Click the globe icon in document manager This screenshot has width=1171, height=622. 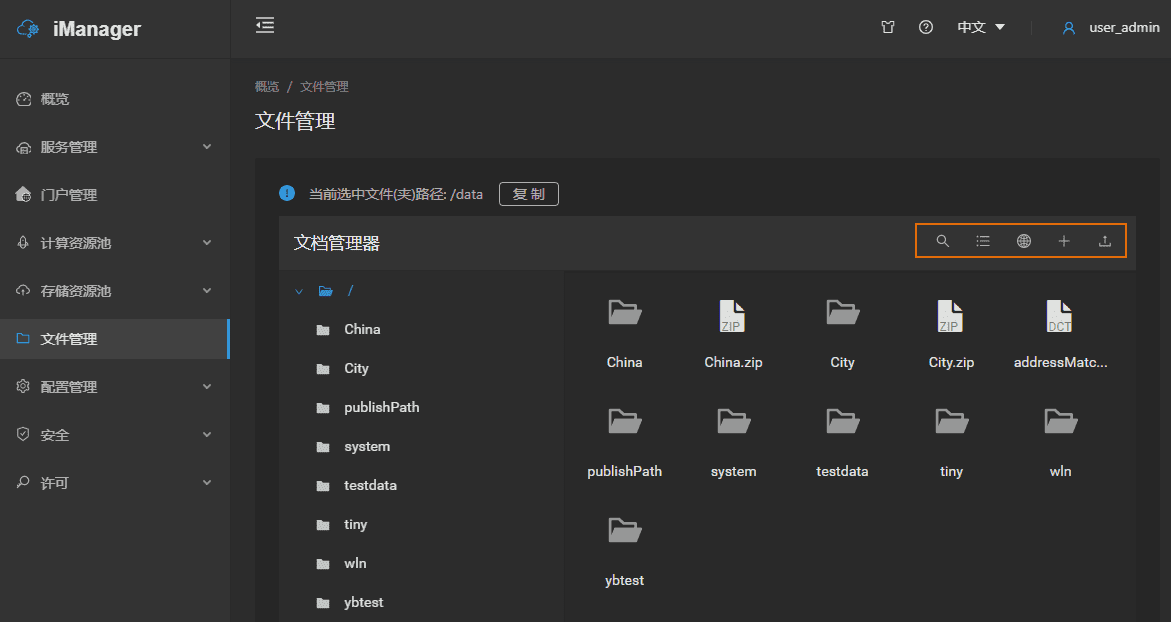coord(1024,241)
